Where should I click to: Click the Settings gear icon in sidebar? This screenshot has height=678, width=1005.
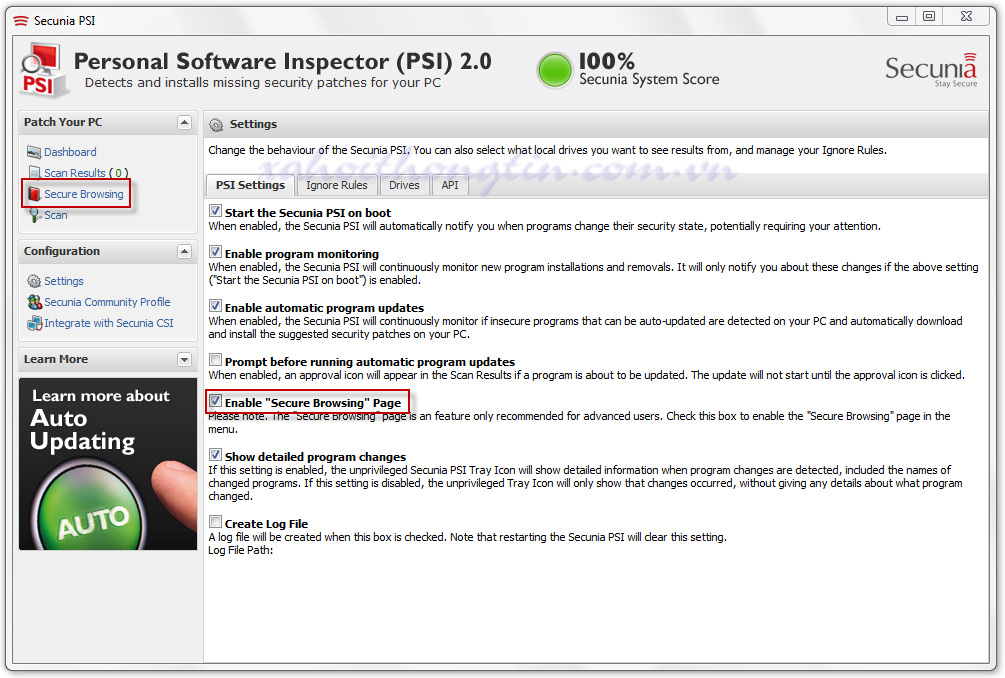[34, 281]
